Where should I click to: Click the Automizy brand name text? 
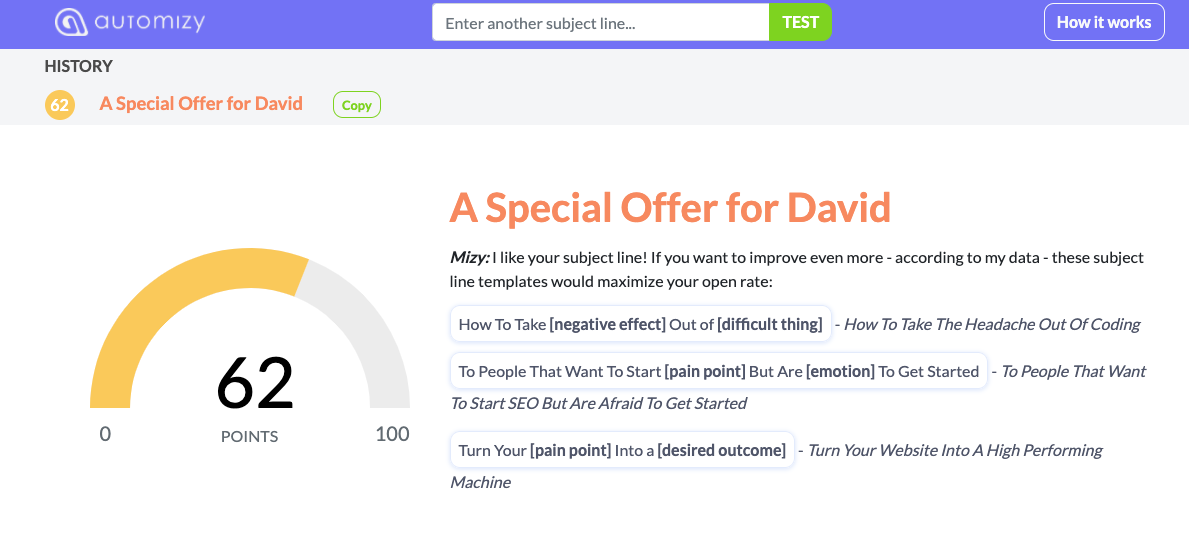[150, 23]
